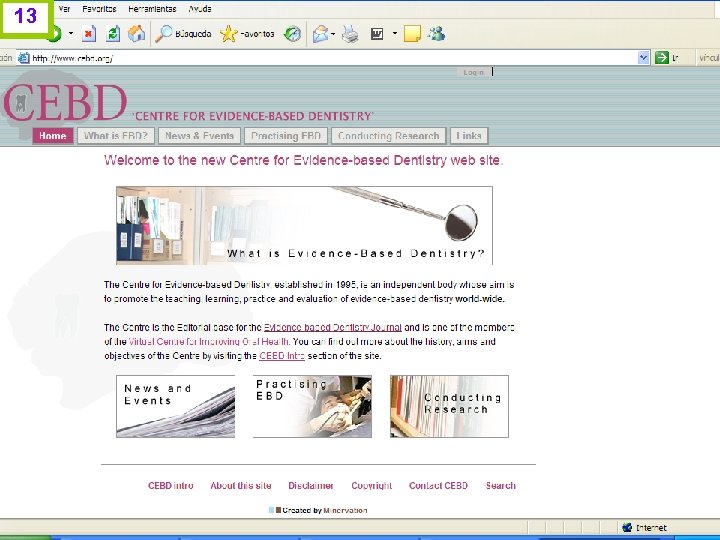Screen dimensions: 720x540
Task: Click the Edit (W) document icon
Action: [x=377, y=34]
